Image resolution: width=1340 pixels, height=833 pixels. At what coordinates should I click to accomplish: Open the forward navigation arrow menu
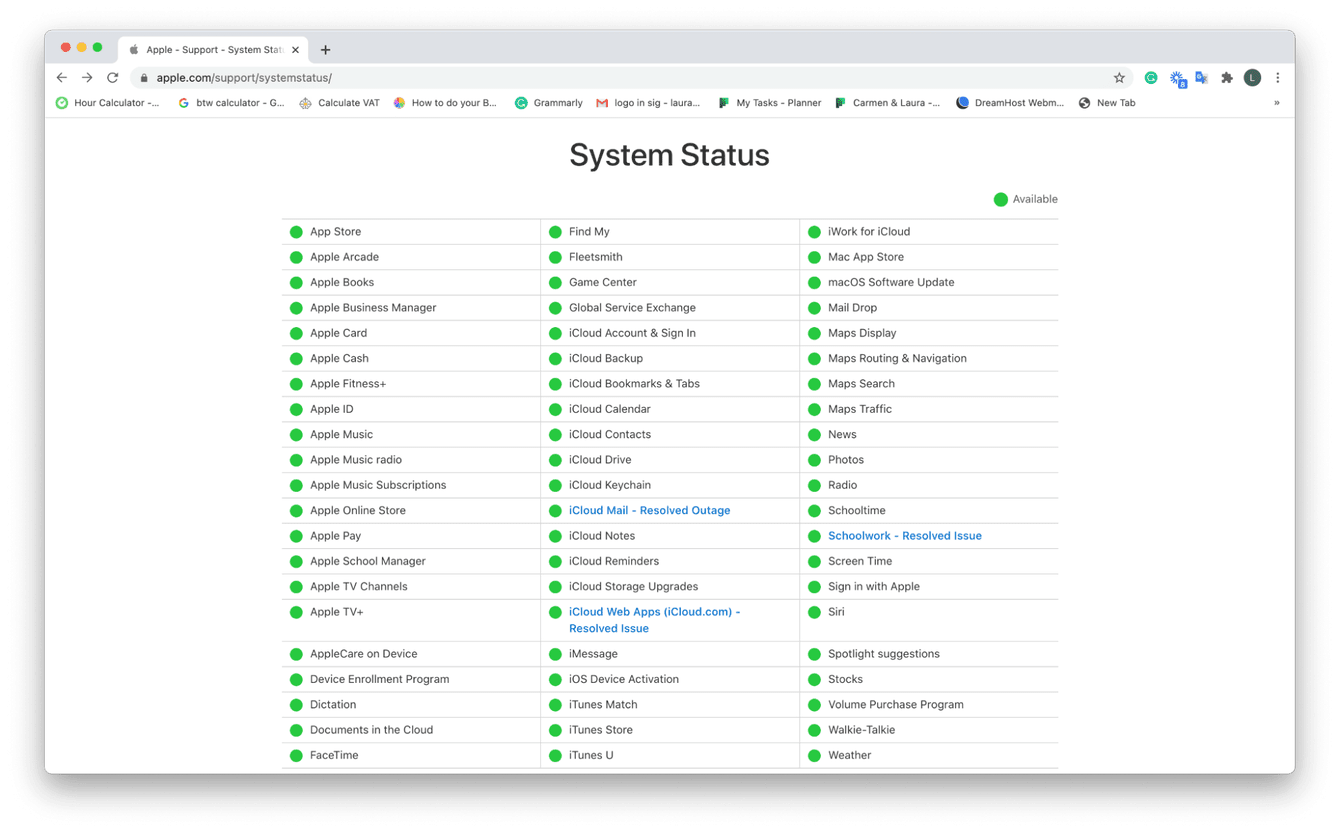[87, 77]
